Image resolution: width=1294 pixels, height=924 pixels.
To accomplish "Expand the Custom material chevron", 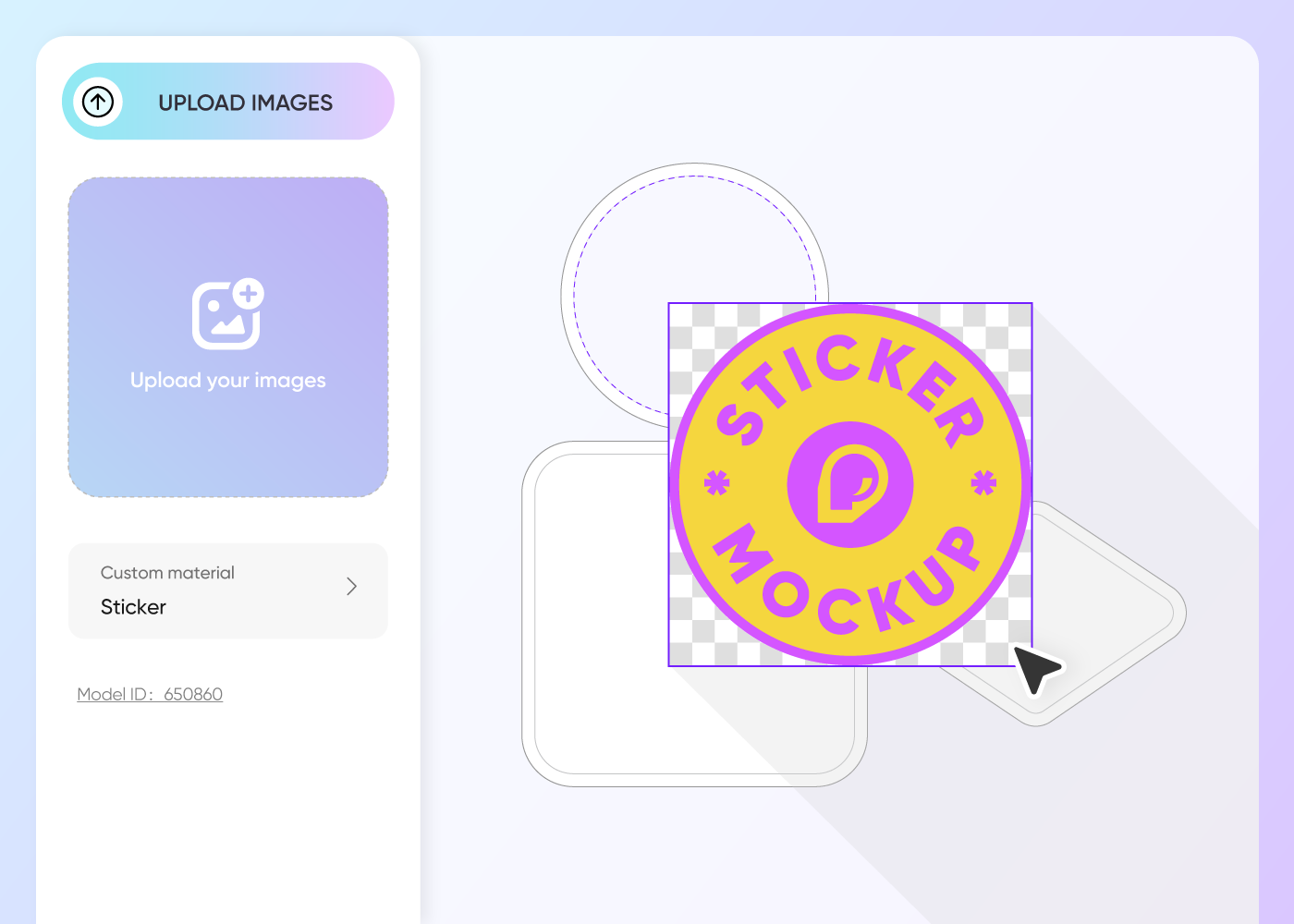I will (351, 587).
